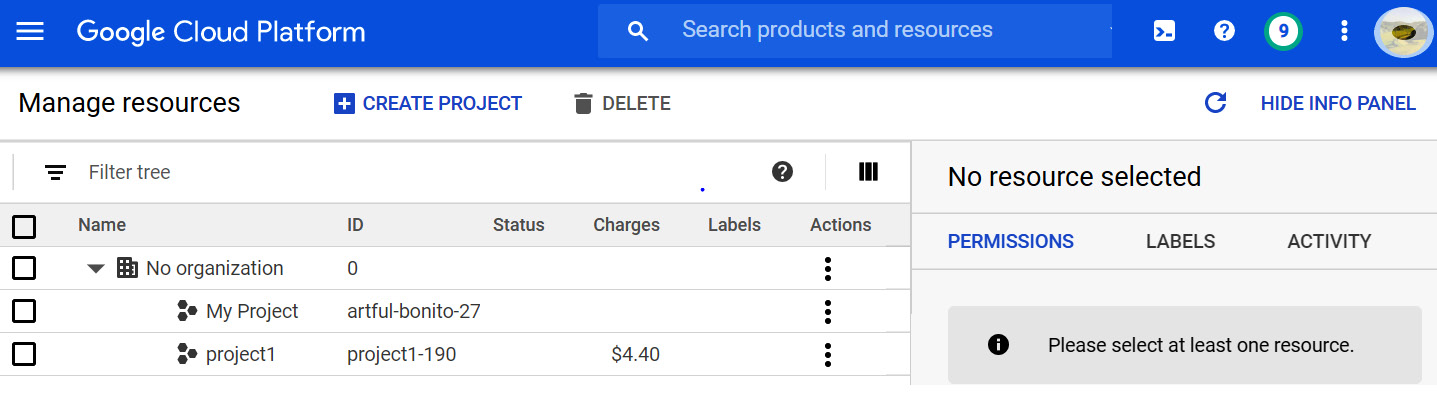Click the Actions column header
The width and height of the screenshot is (1437, 394).
click(x=841, y=225)
